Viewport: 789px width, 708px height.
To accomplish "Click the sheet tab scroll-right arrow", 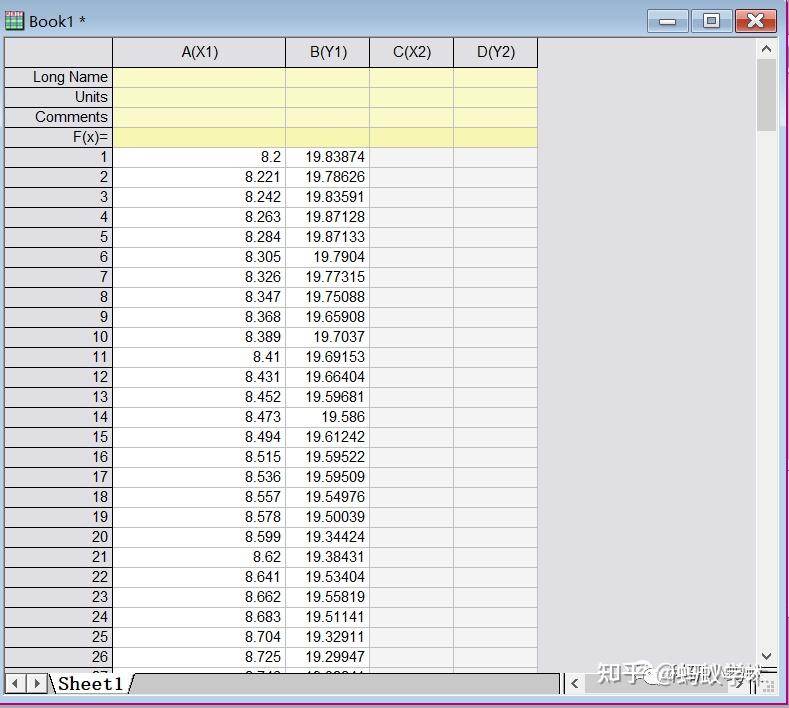I will [x=37, y=683].
